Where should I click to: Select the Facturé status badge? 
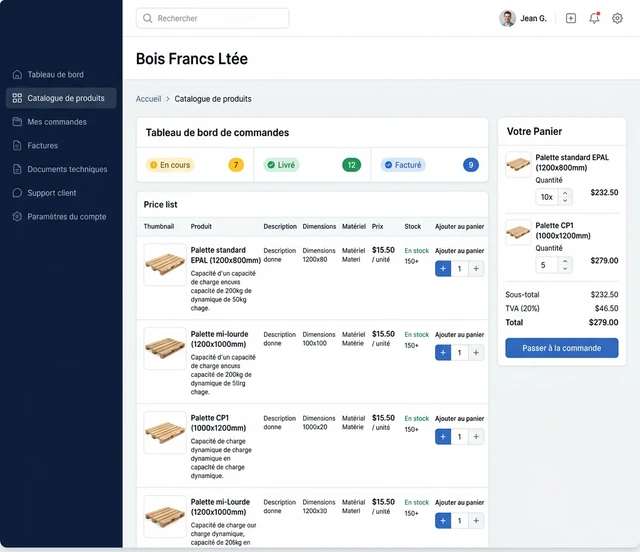pos(403,165)
